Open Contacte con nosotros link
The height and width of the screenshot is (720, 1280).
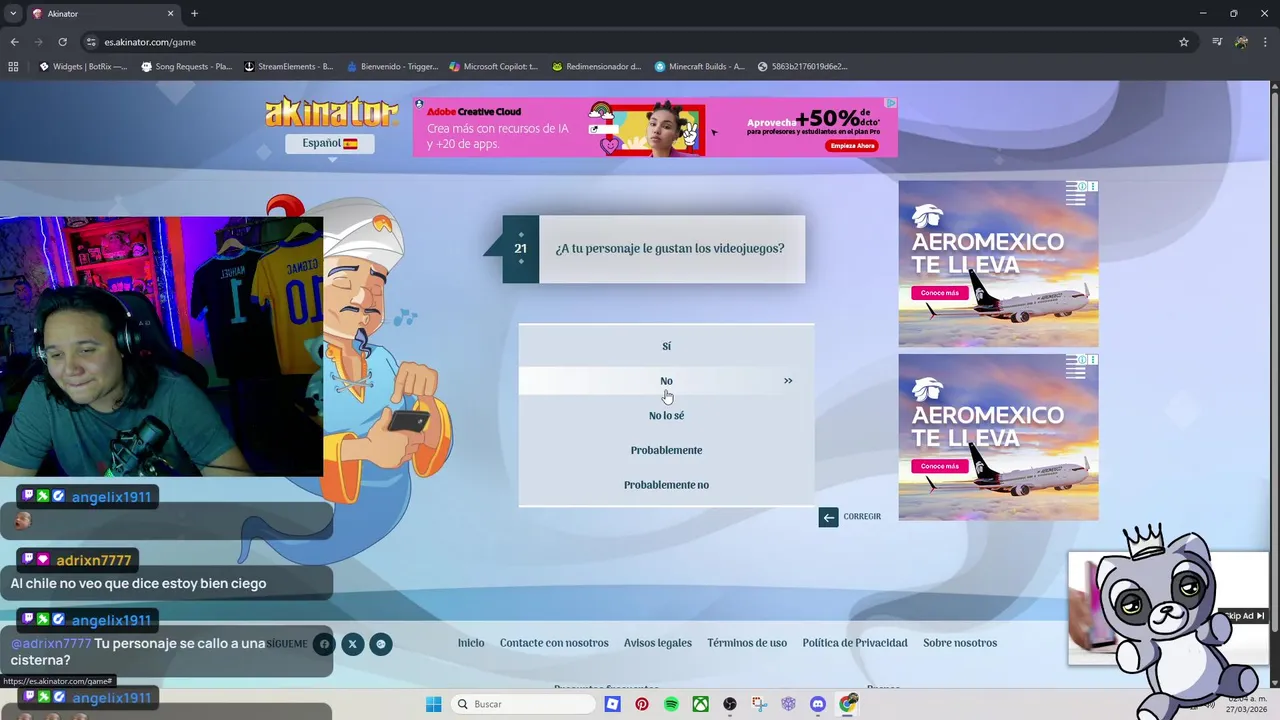[x=554, y=643]
